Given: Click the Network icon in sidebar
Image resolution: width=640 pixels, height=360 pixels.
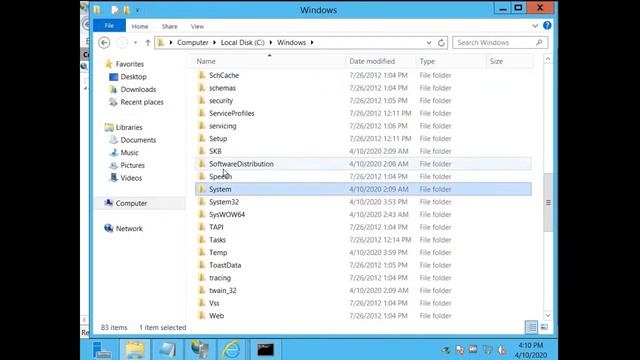Looking at the screenshot, I should (x=109, y=228).
